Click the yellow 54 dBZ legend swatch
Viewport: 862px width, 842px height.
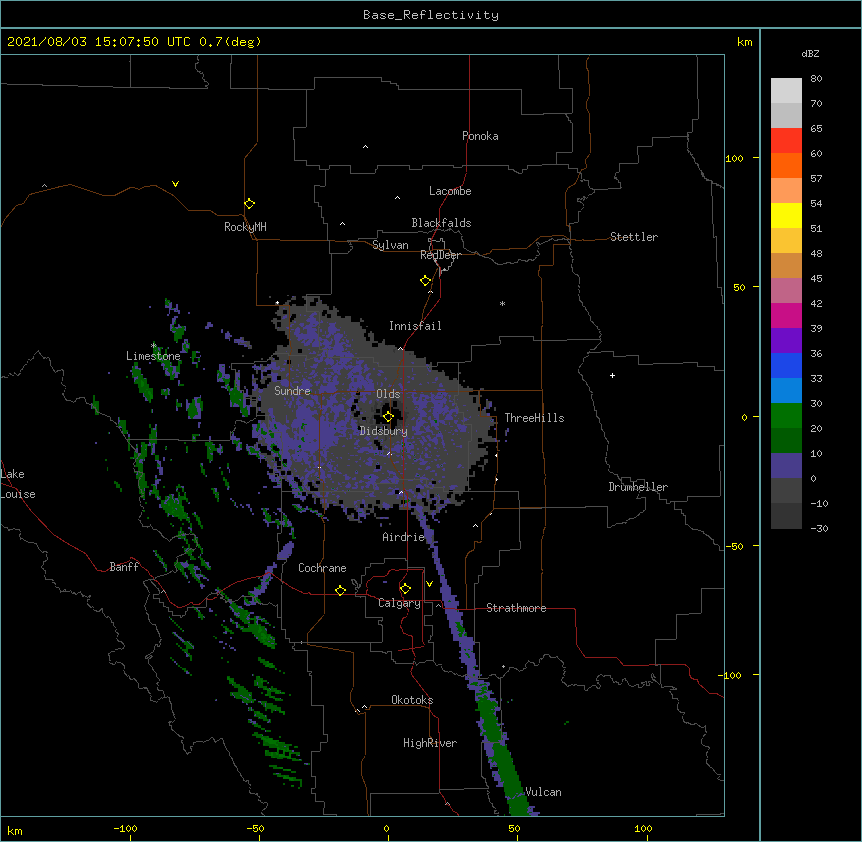(x=786, y=215)
